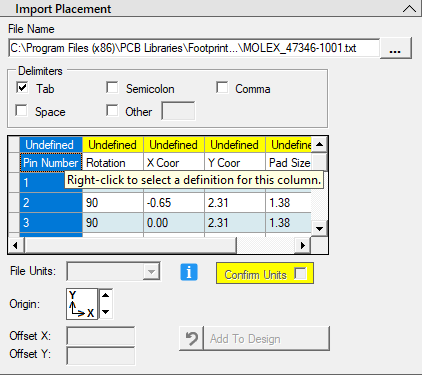Click the origin spinner up arrow
The image size is (422, 375).
106,295
